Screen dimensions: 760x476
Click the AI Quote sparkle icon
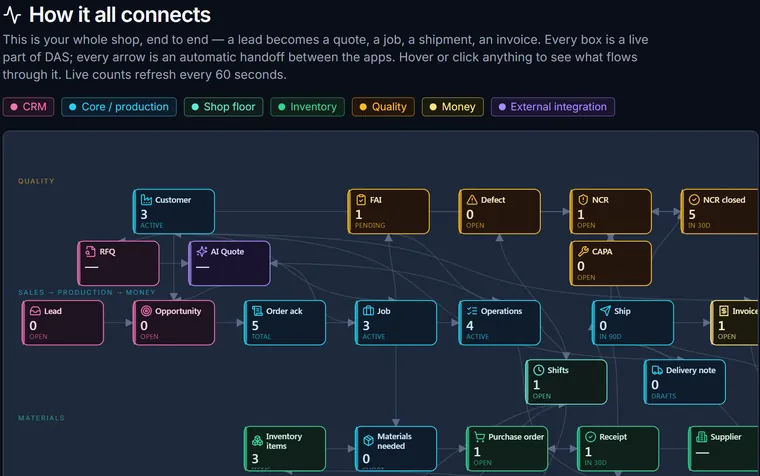tap(202, 252)
